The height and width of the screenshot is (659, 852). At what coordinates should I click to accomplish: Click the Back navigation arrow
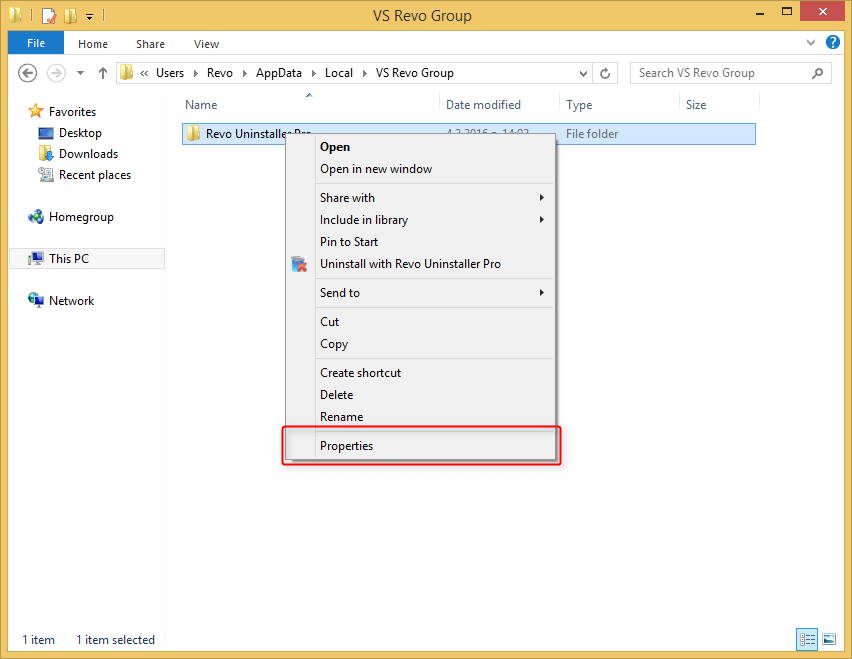[27, 73]
